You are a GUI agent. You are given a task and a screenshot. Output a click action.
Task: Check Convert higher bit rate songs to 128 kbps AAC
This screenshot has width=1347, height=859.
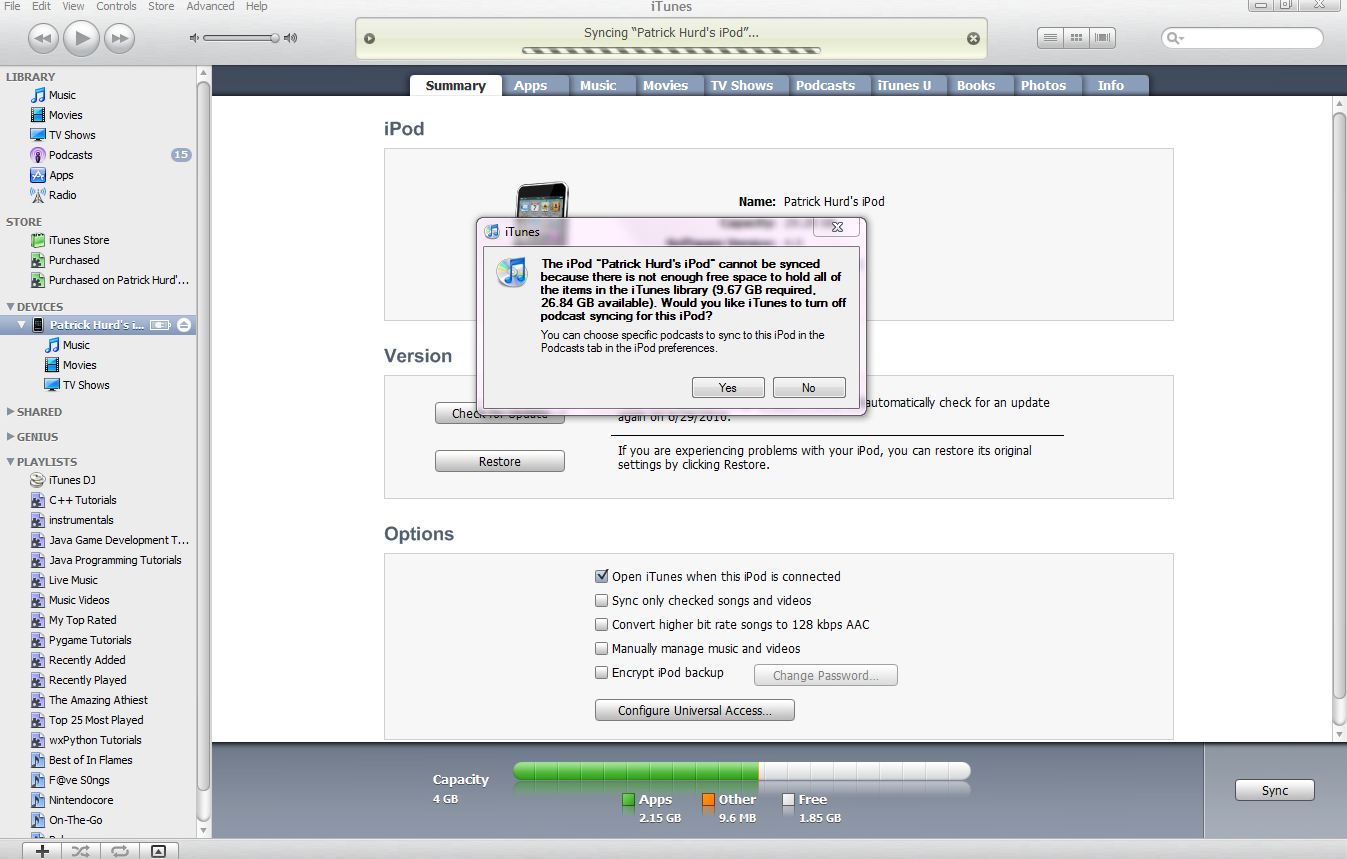tap(602, 624)
